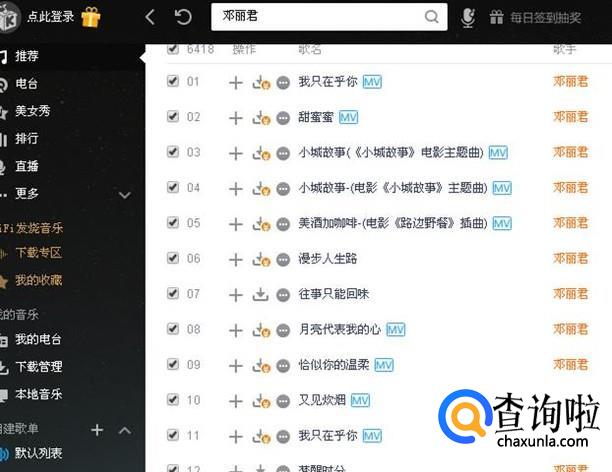Click MV badge on row 04
Viewport: 612px width, 472px height.
(502, 189)
